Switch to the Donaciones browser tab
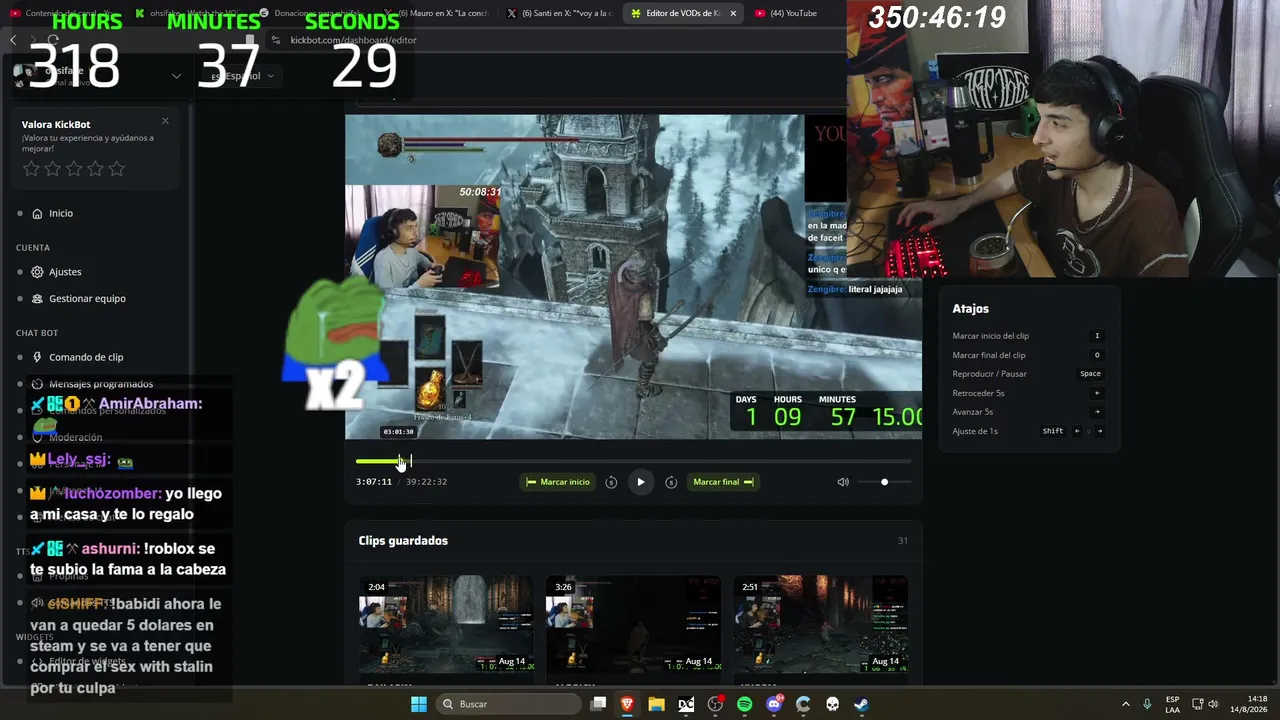1280x720 pixels. [x=312, y=13]
